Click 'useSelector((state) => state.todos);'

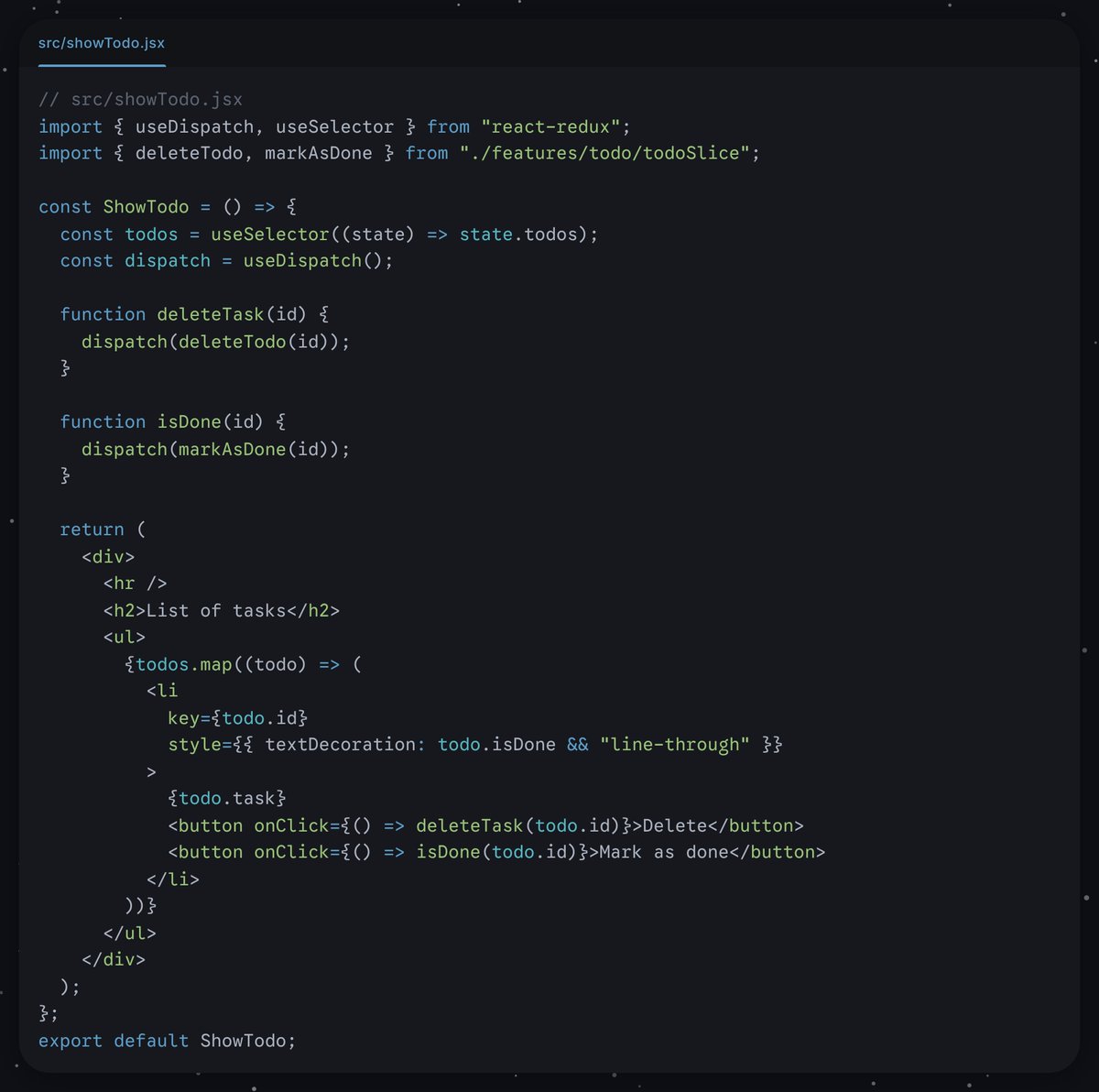coord(405,234)
